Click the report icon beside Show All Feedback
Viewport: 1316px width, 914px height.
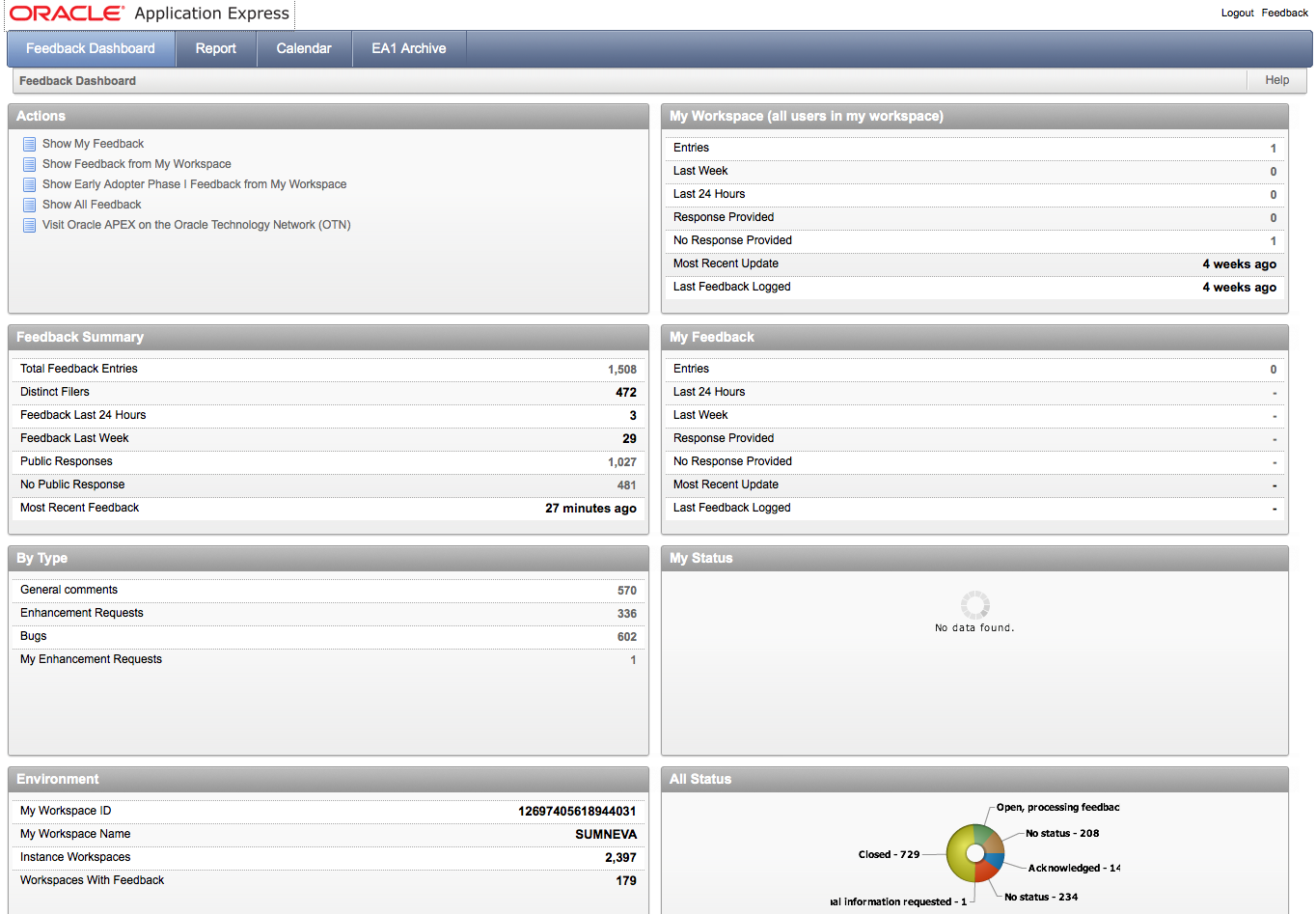pyautogui.click(x=29, y=204)
